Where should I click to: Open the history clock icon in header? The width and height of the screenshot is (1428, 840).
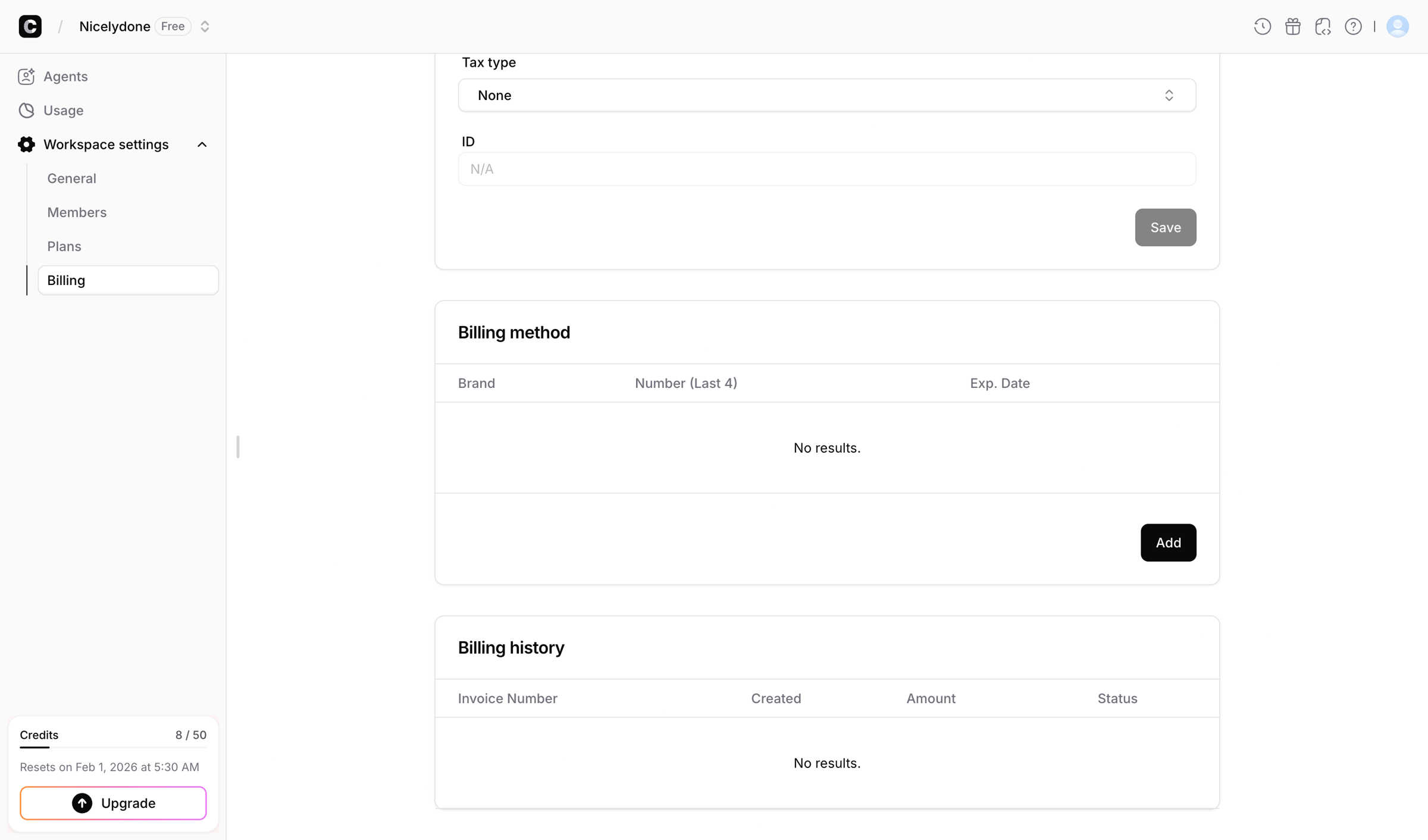(x=1262, y=26)
